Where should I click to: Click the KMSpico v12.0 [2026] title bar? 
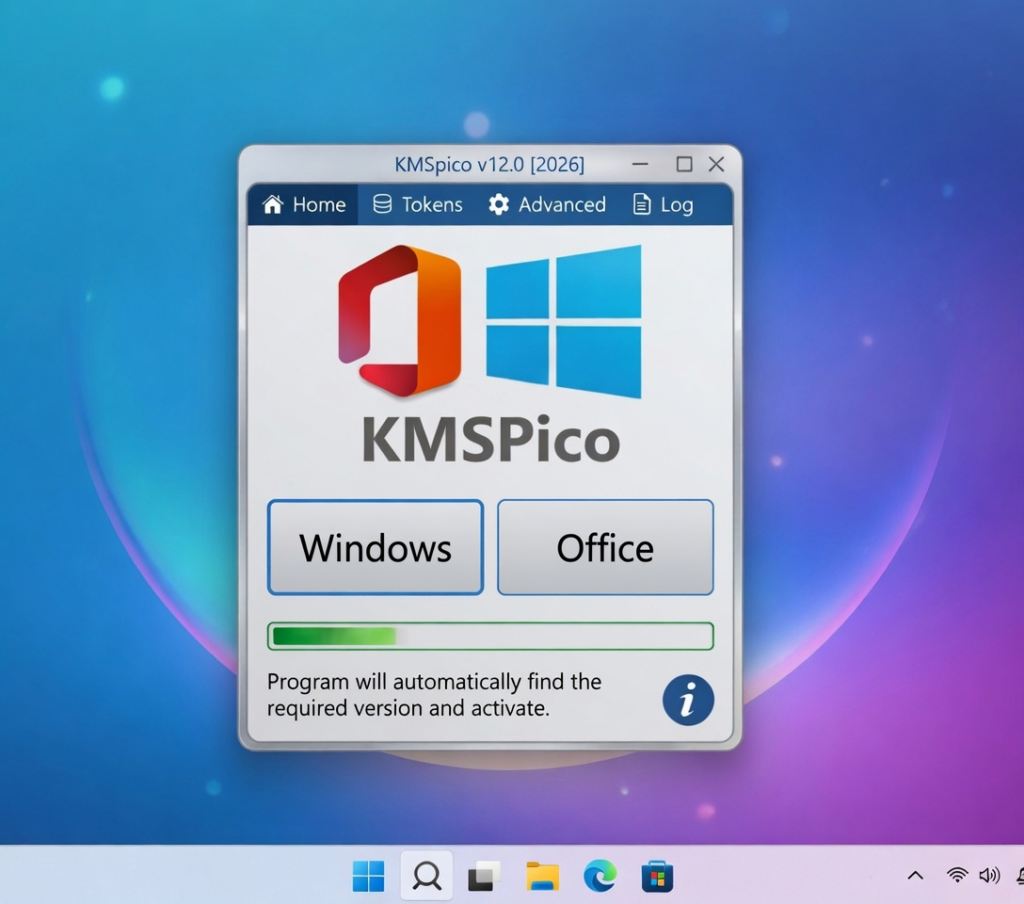(490, 164)
